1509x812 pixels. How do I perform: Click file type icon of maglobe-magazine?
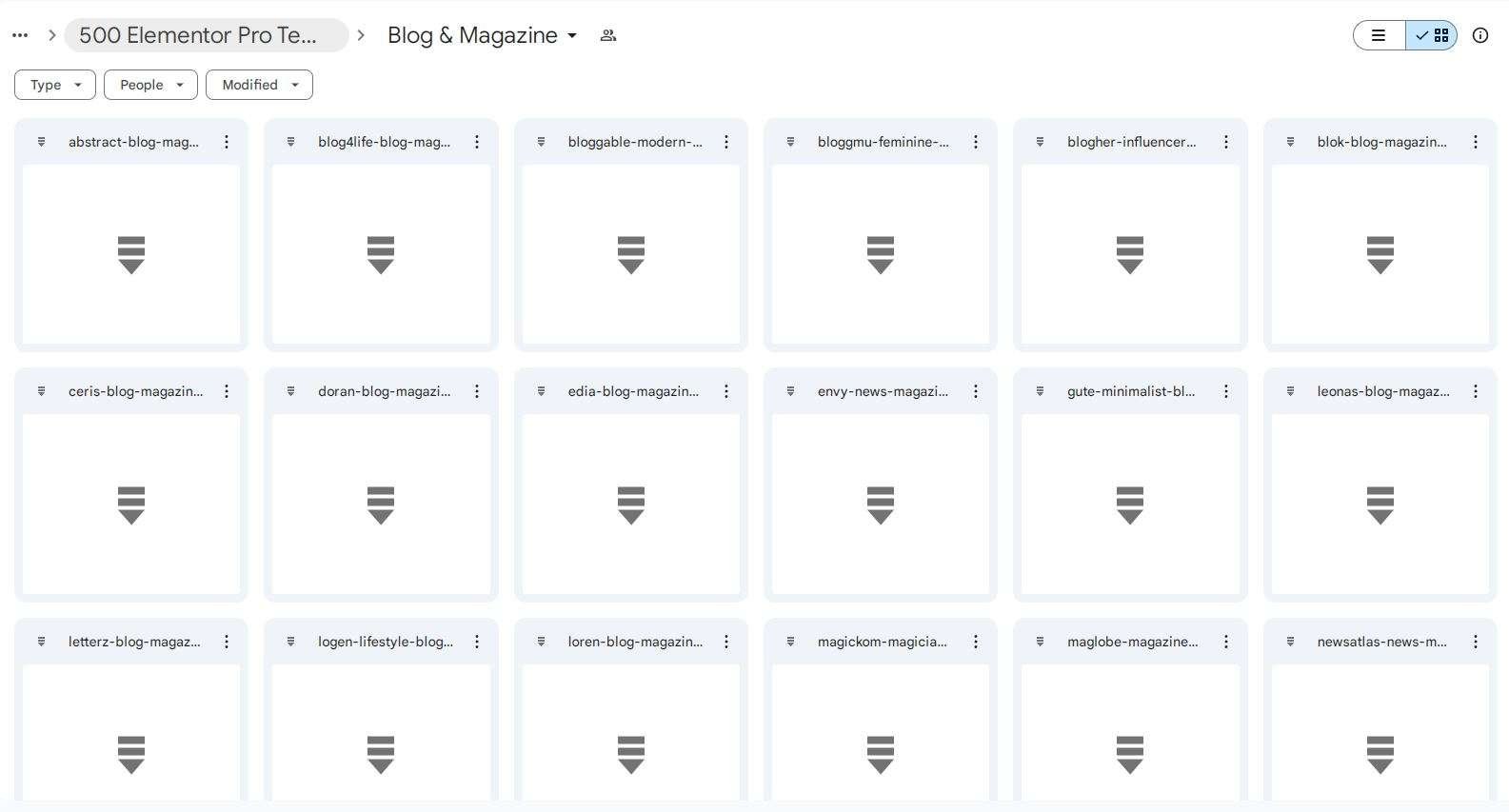point(1040,642)
